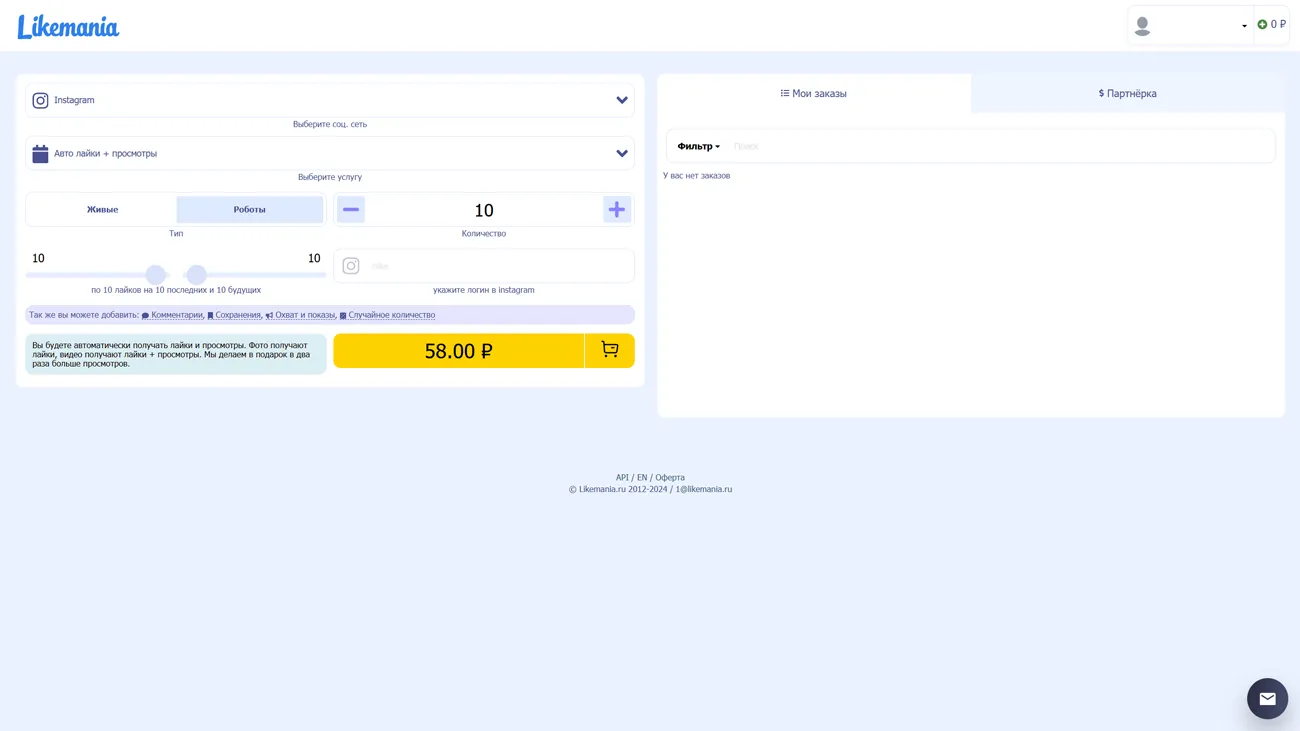
Task: Click the green add-balance plus icon
Action: [x=1262, y=25]
